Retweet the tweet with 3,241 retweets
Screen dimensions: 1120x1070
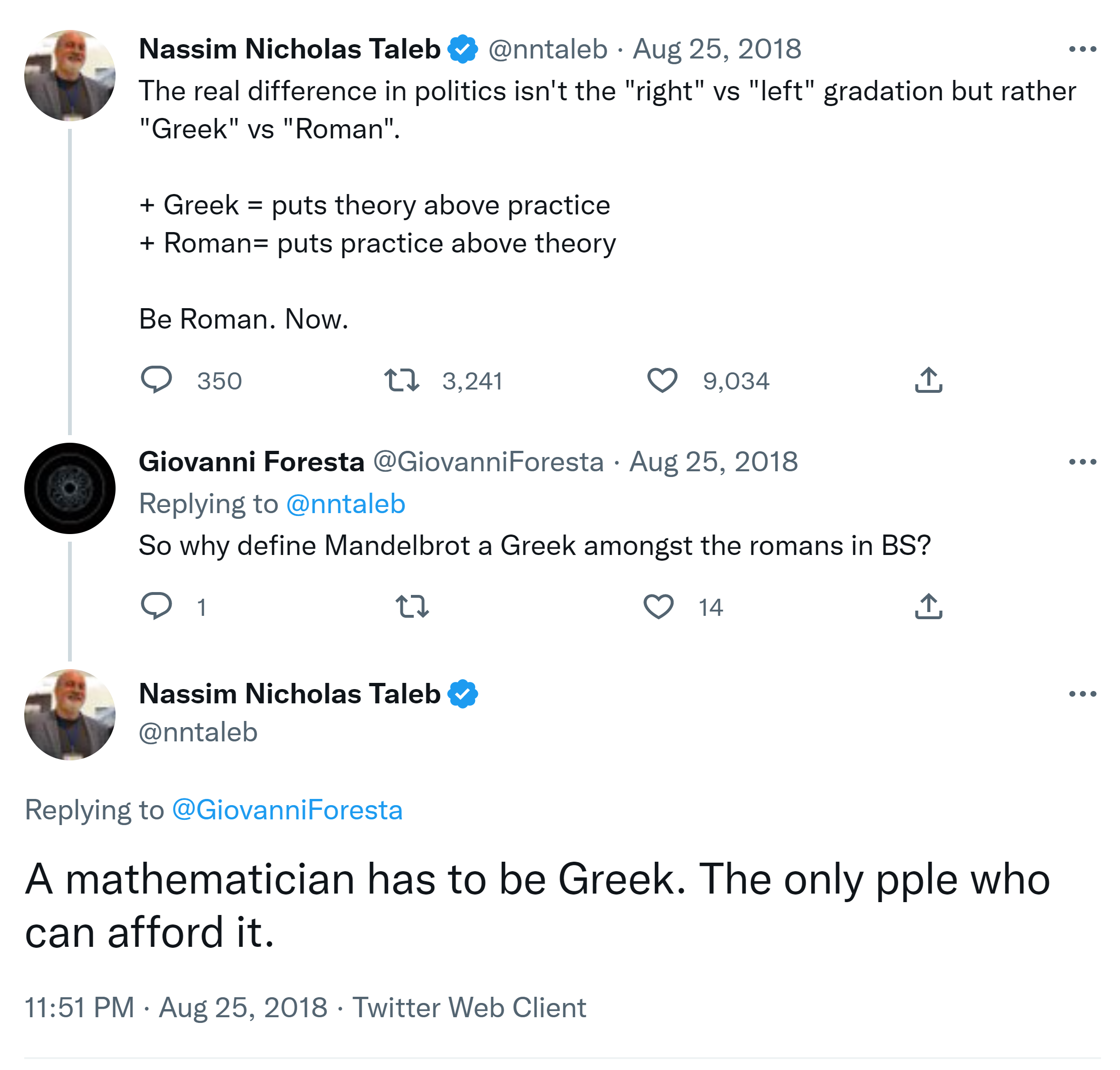pyautogui.click(x=401, y=380)
